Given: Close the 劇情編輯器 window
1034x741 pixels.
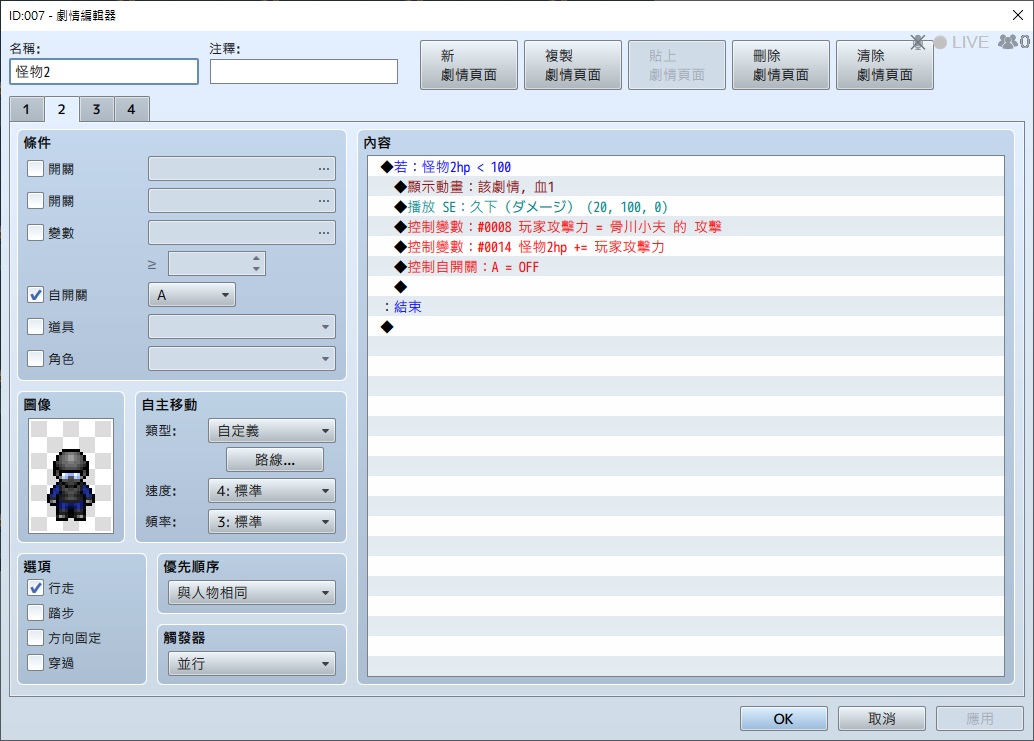Looking at the screenshot, I should coord(1018,15).
